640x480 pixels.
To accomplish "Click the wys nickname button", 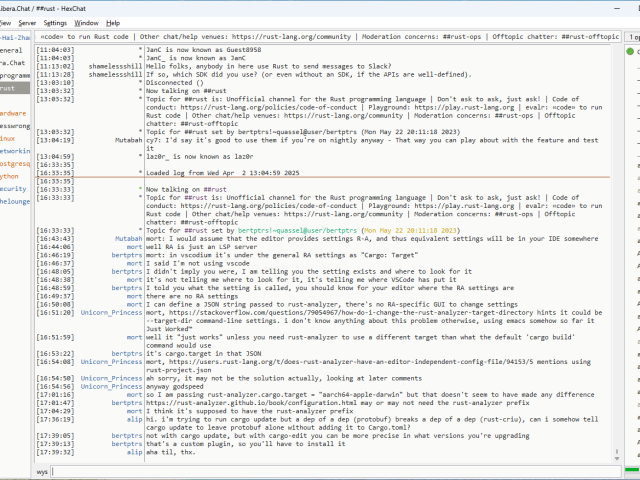I will (x=43, y=469).
